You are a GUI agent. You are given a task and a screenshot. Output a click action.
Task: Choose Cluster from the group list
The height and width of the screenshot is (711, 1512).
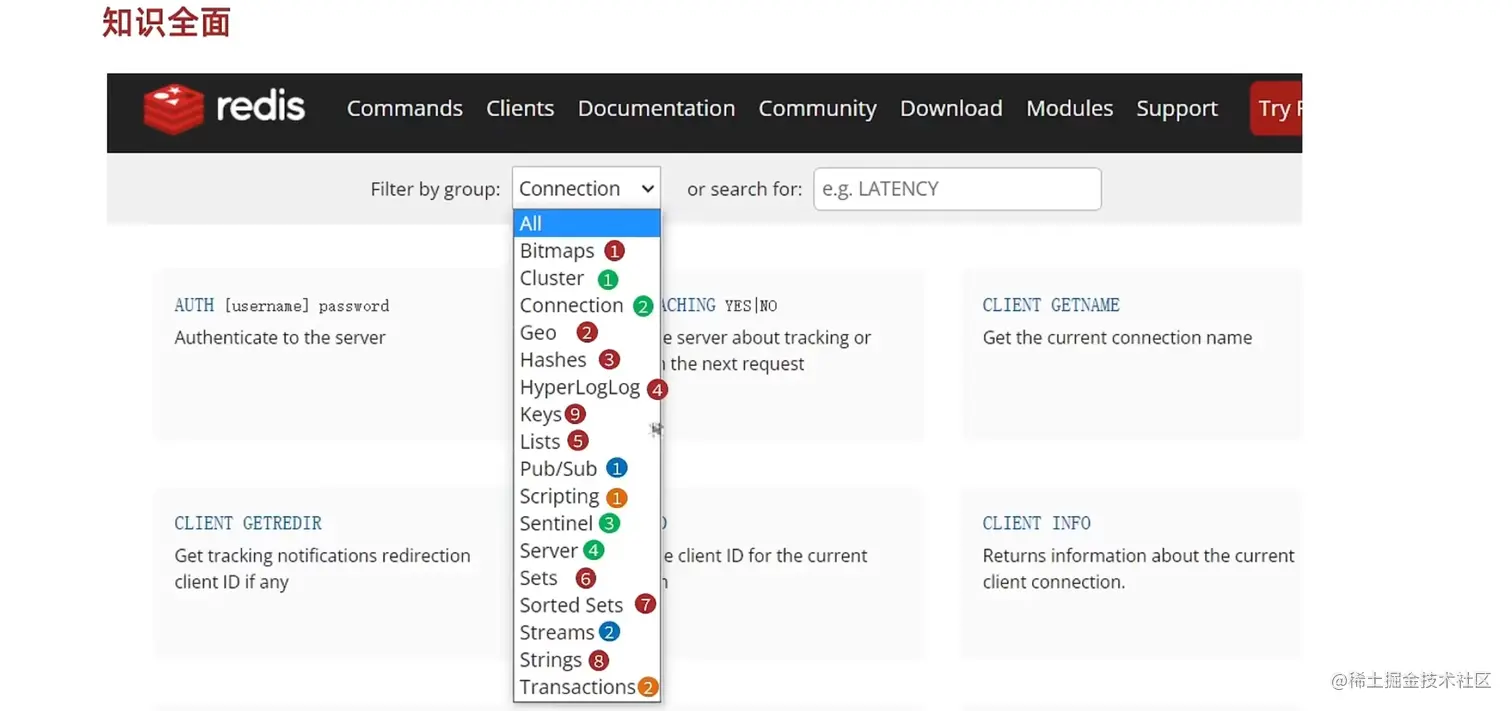tap(587, 278)
